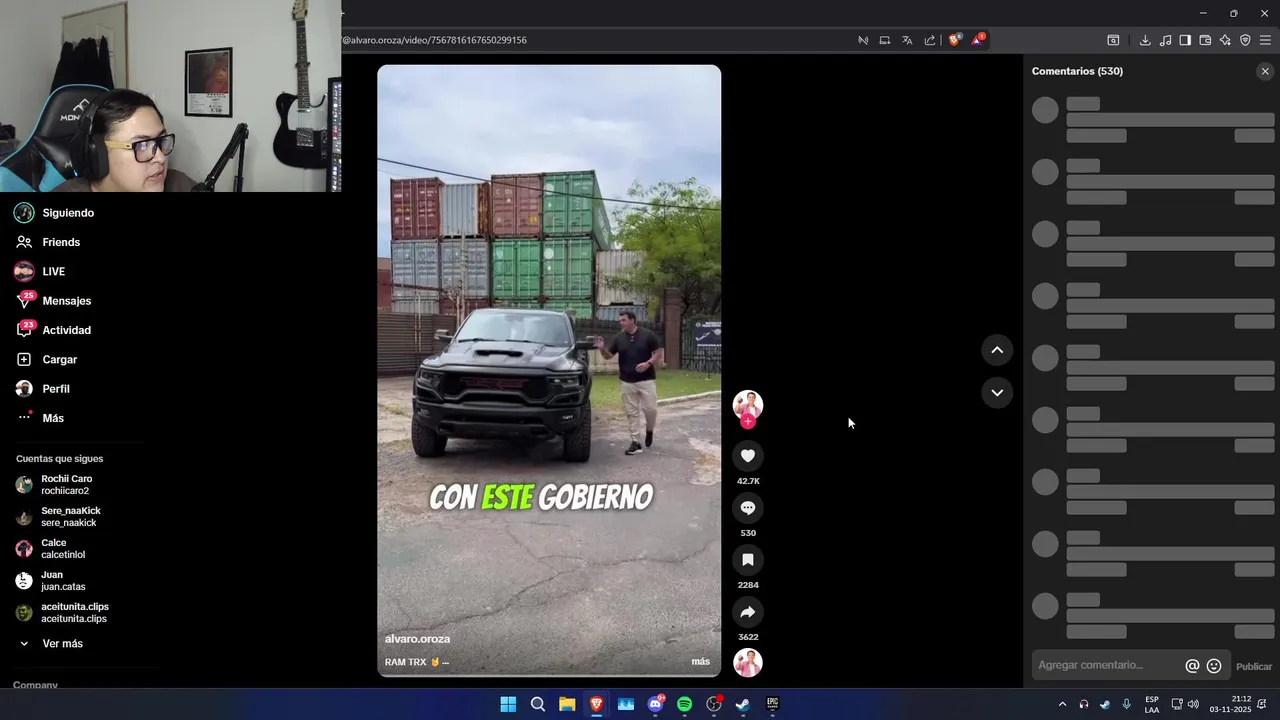Follow alvaro.oroza via the plus badge

(747, 422)
